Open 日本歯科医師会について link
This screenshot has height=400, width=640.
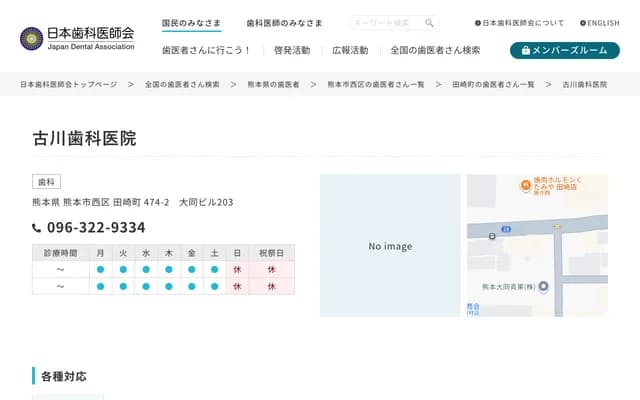519,22
